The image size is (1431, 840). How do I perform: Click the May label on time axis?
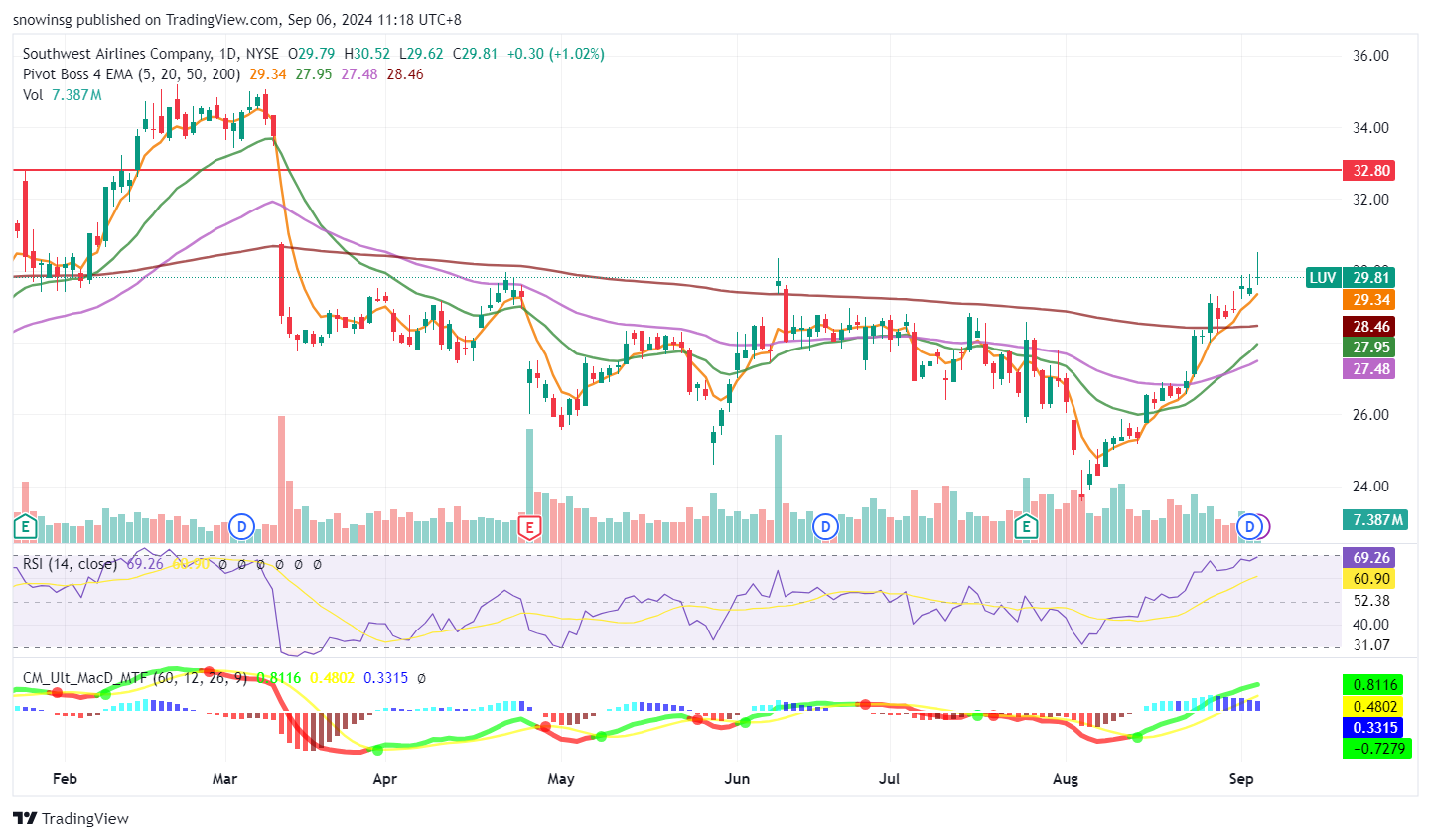(x=561, y=779)
